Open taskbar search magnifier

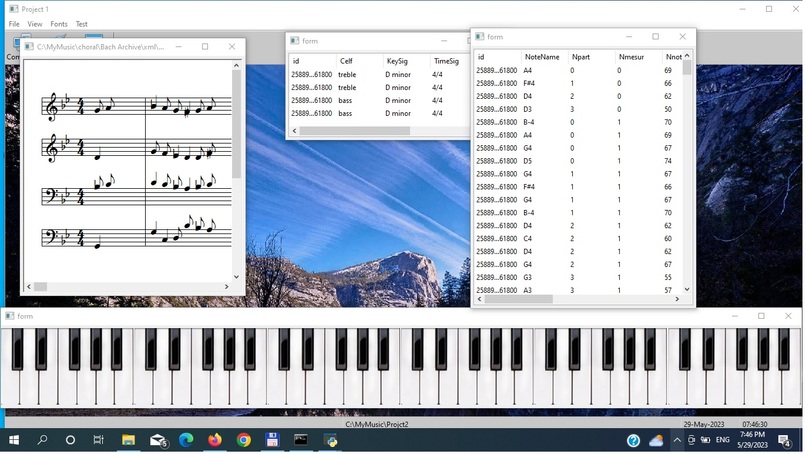click(x=42, y=440)
